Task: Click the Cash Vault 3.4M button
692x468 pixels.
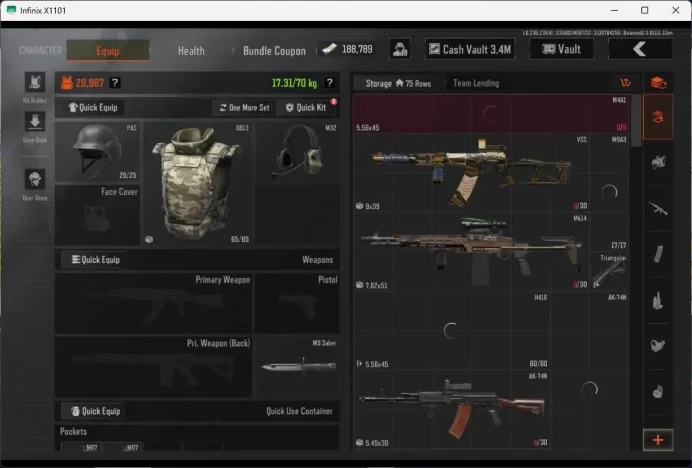Action: tap(470, 49)
